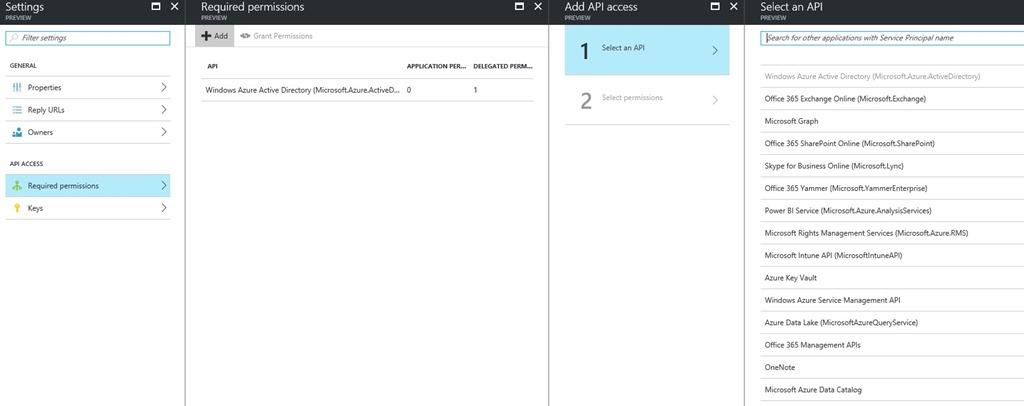Image resolution: width=1024 pixels, height=406 pixels.
Task: Click the API search input field
Action: tap(890, 38)
